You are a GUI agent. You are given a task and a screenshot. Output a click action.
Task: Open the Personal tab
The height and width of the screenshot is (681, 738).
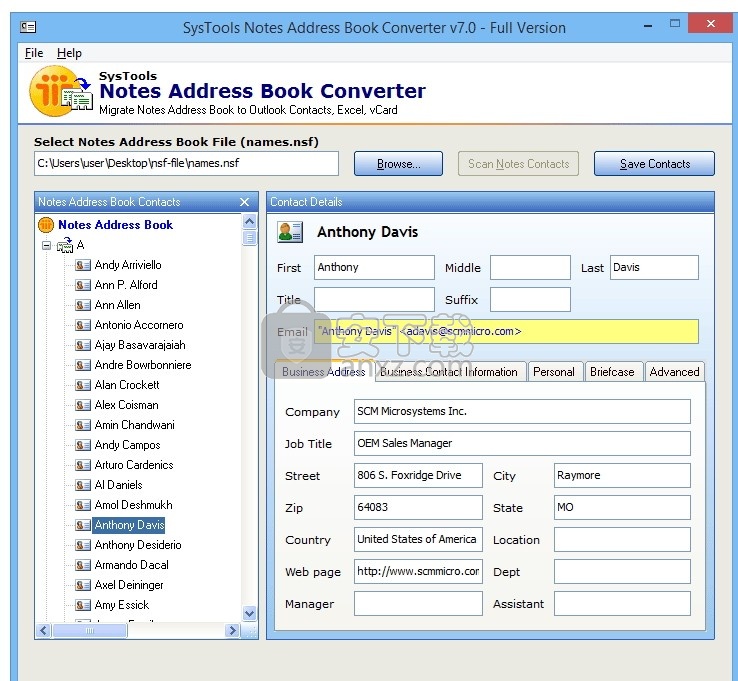click(x=554, y=372)
